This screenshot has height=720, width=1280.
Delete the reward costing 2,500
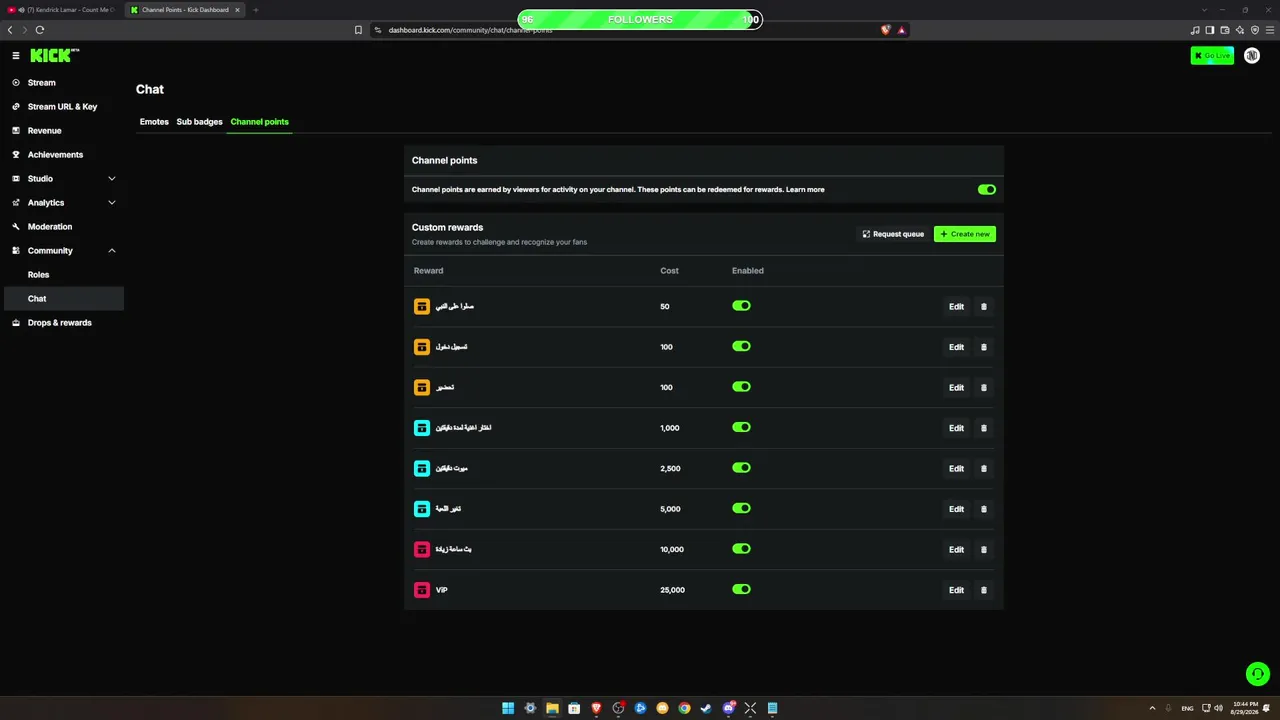983,468
